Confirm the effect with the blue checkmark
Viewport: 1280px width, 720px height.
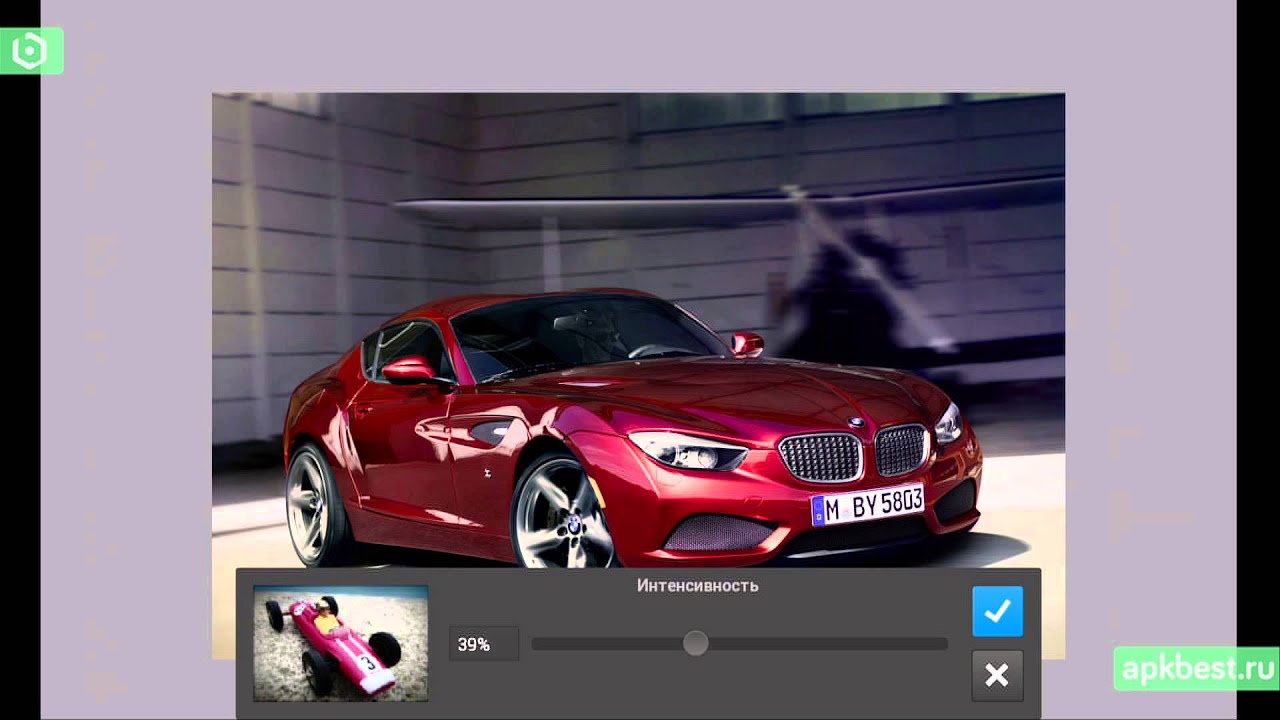click(997, 611)
